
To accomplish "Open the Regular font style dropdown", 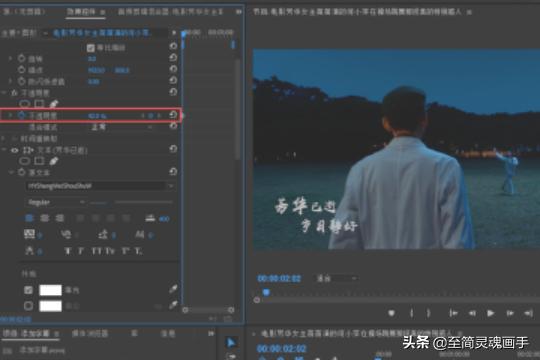I will [55, 202].
